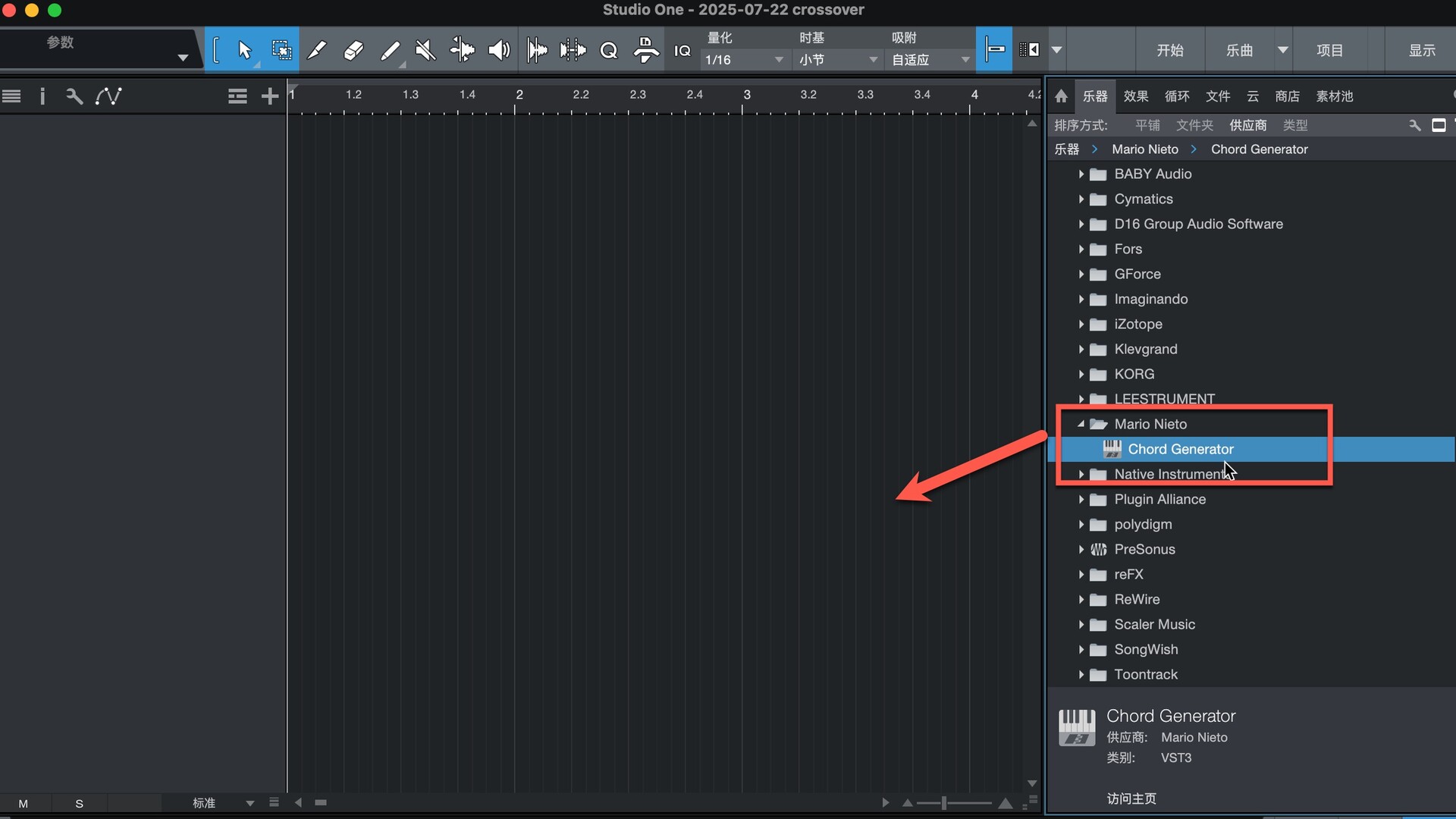Expand the Native Instruments folder
This screenshot has height=819, width=1456.
pos(1081,475)
